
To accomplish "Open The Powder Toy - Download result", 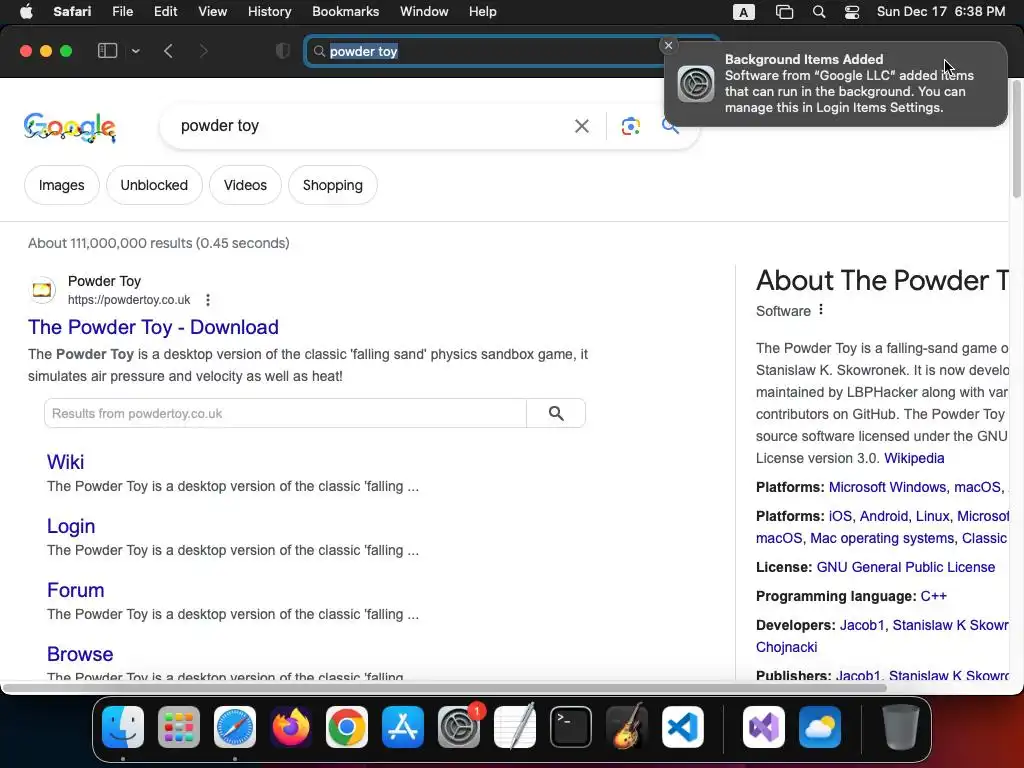I will [153, 327].
